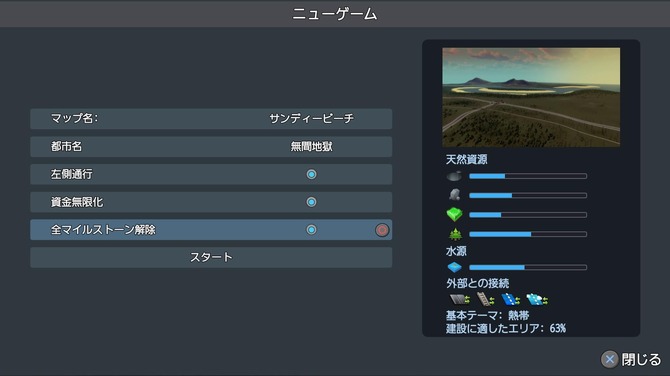
Task: Start the game with スタート button
Action: (211, 257)
